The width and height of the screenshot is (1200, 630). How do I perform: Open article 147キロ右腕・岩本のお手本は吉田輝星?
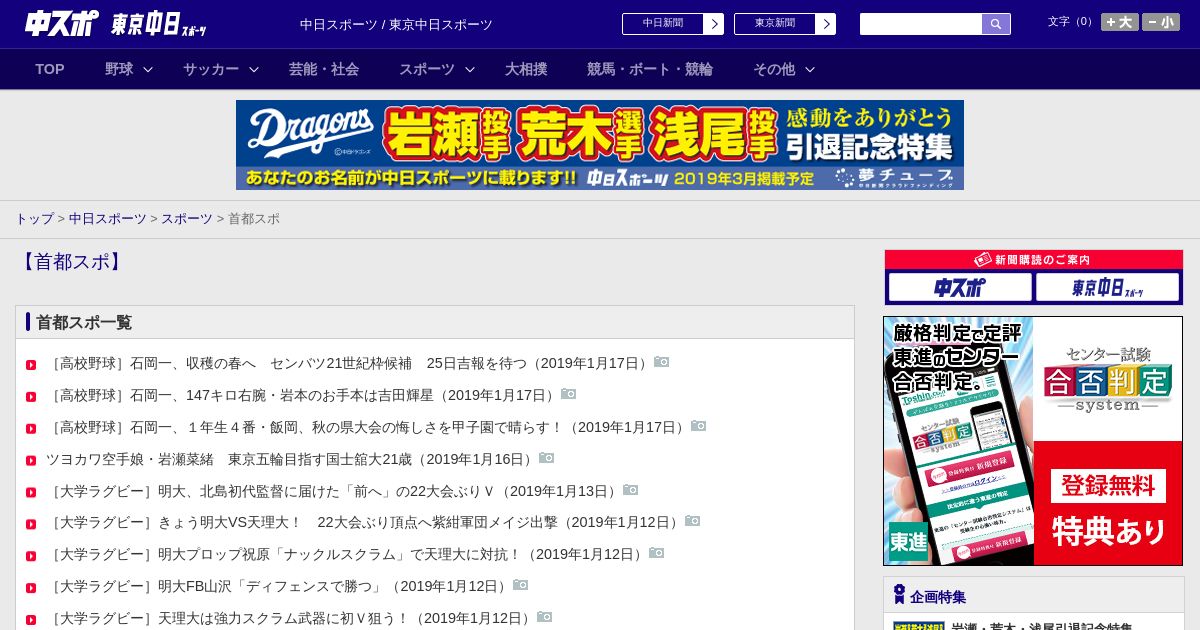303,395
